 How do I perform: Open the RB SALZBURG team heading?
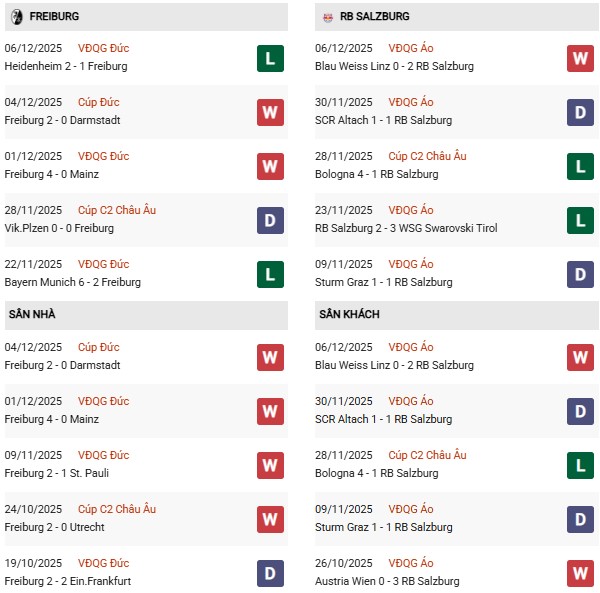tap(373, 17)
